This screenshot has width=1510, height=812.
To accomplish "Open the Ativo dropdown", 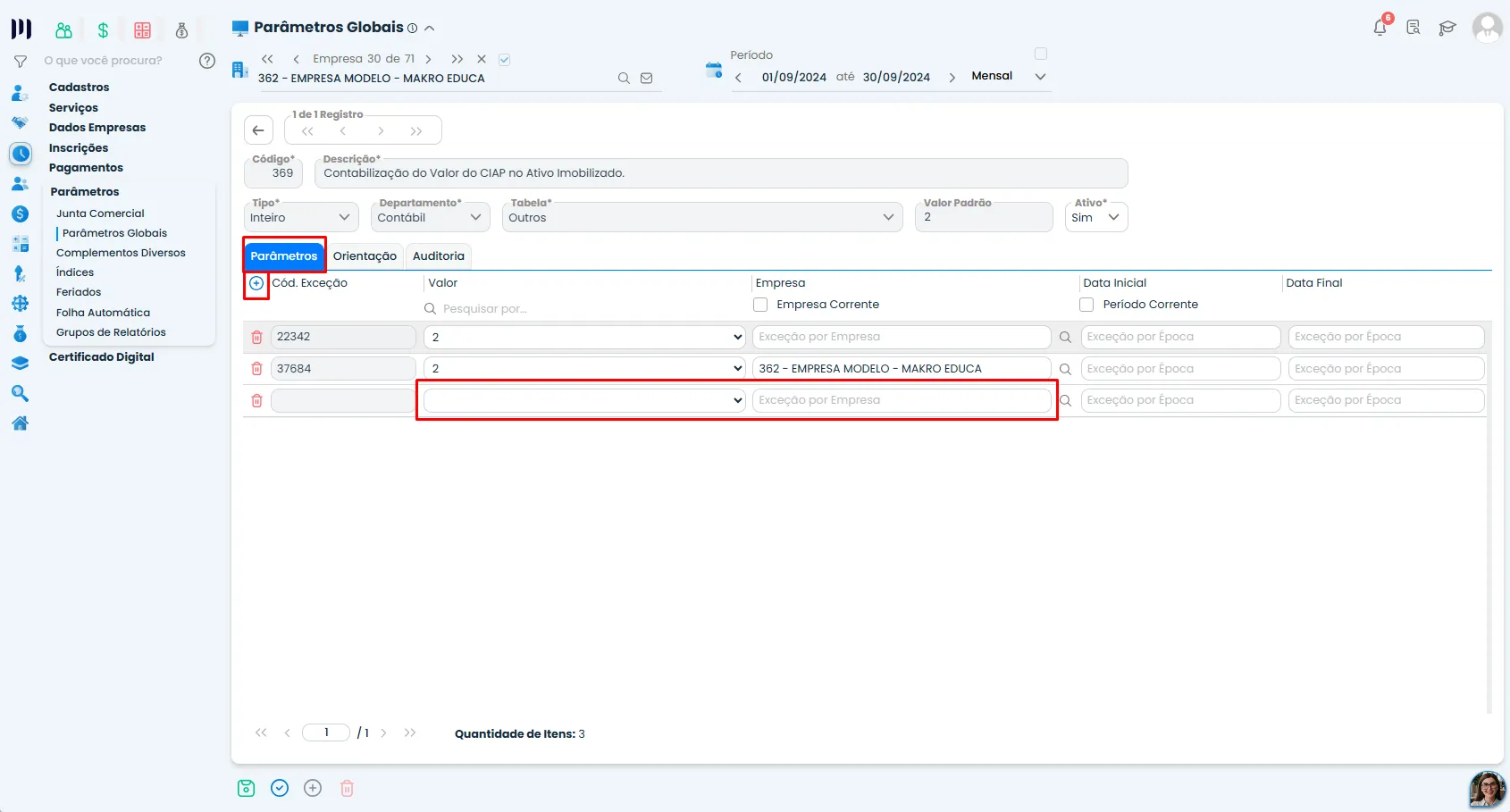I will point(1096,217).
